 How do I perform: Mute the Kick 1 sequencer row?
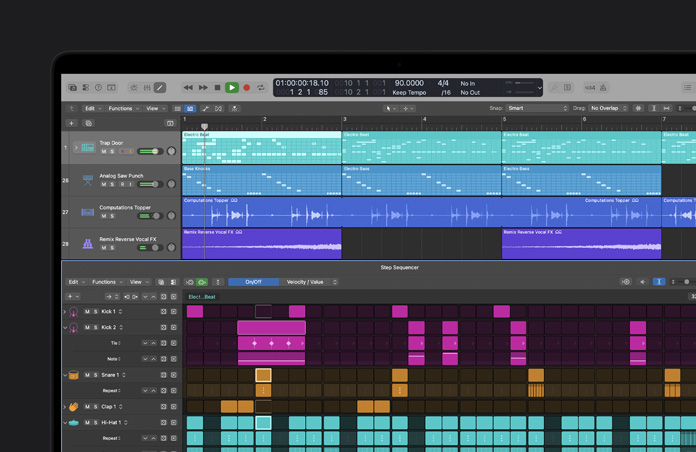tap(87, 312)
